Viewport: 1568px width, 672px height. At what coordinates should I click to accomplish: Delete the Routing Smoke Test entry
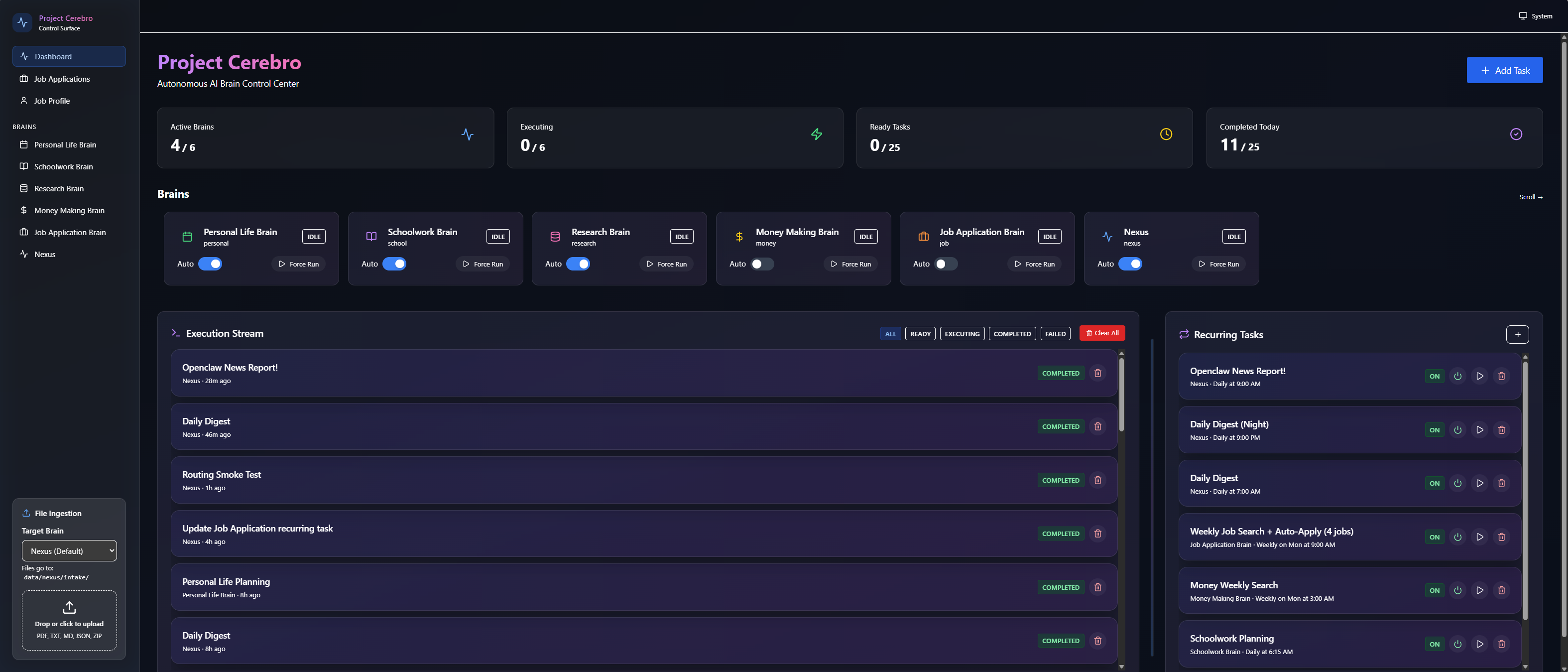tap(1097, 480)
